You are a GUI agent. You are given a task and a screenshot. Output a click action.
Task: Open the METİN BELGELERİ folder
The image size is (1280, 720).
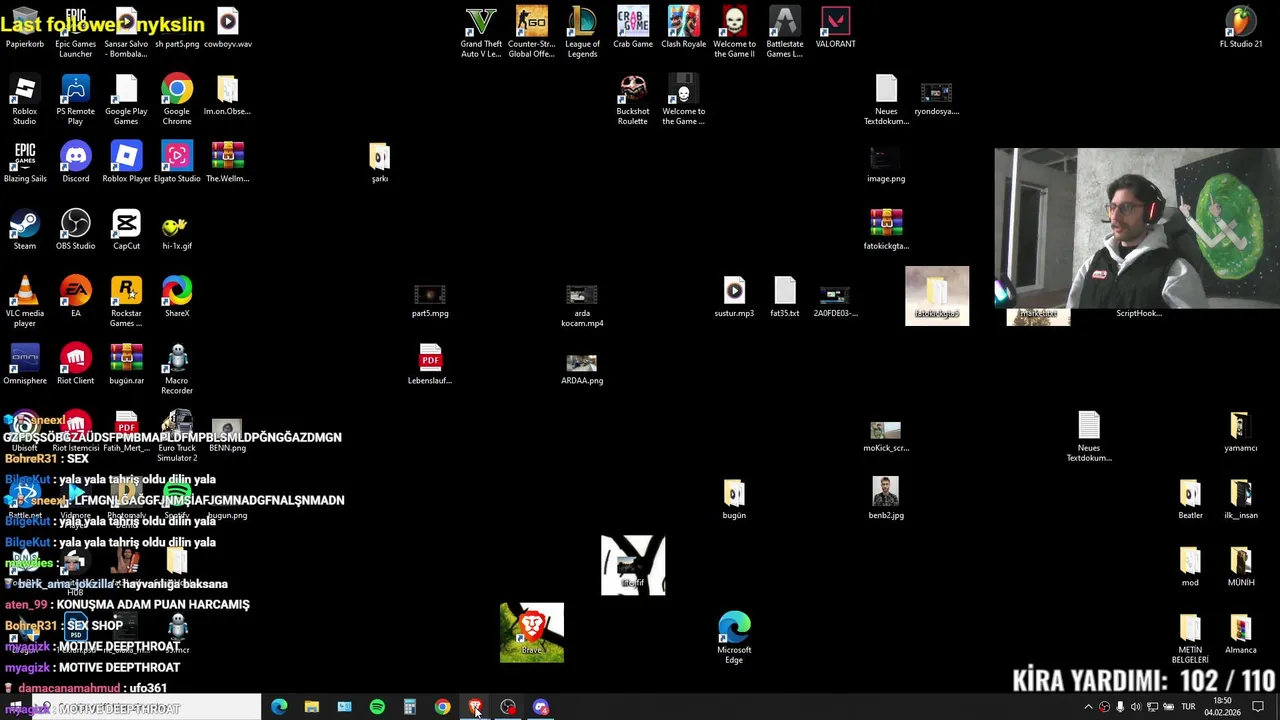[x=1190, y=638]
